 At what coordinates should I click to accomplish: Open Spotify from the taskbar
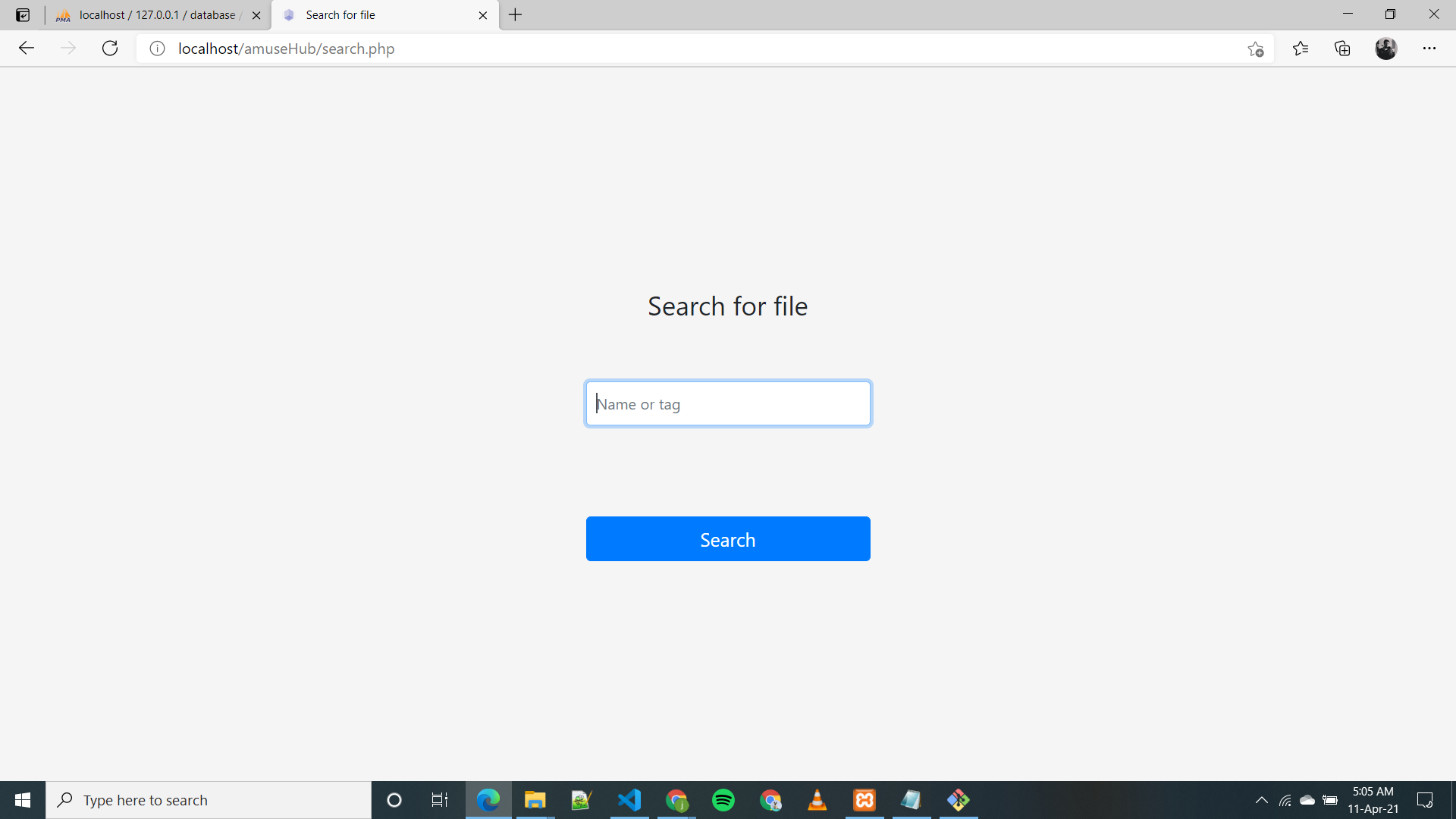pyautogui.click(x=723, y=800)
